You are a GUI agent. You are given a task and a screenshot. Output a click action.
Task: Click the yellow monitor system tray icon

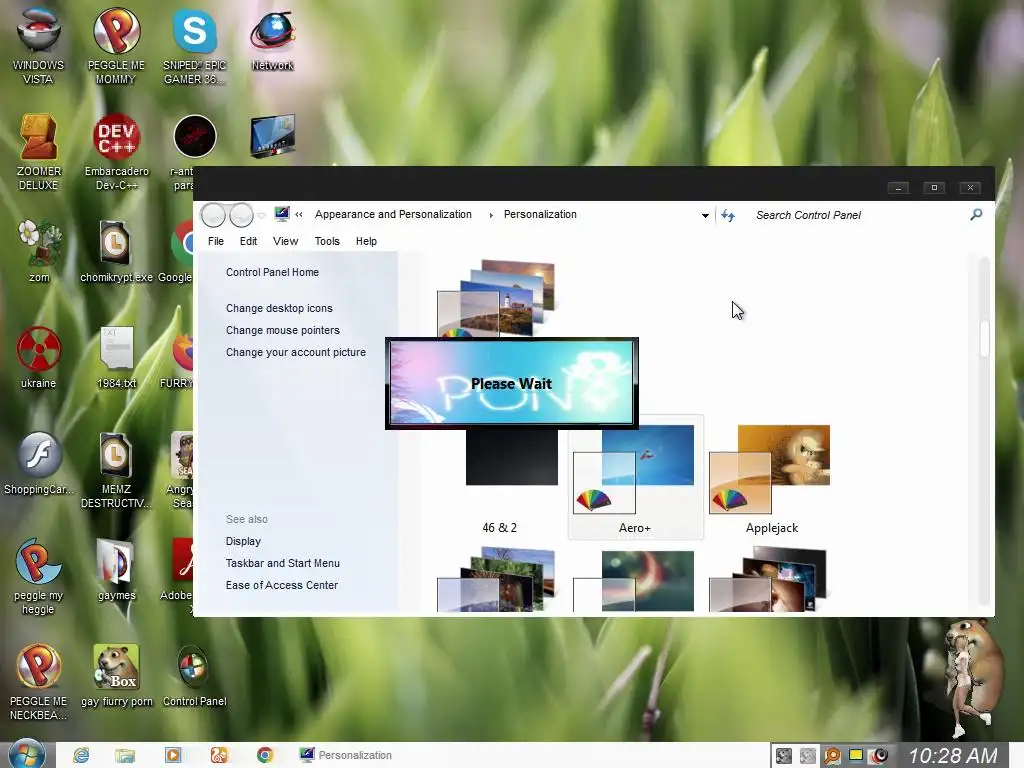click(856, 756)
